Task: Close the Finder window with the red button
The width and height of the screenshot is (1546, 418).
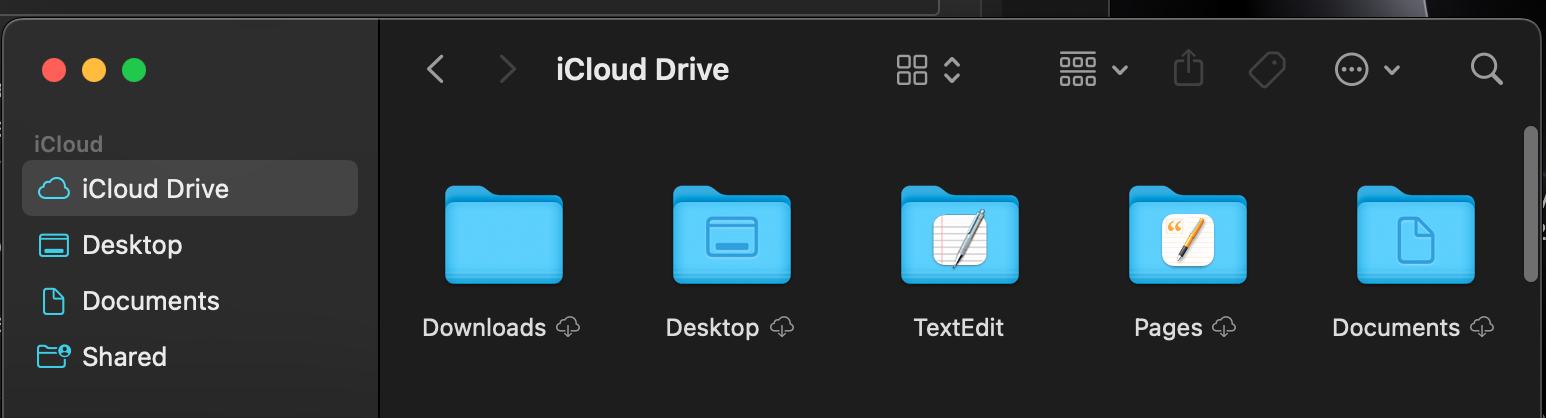Action: tap(54, 70)
